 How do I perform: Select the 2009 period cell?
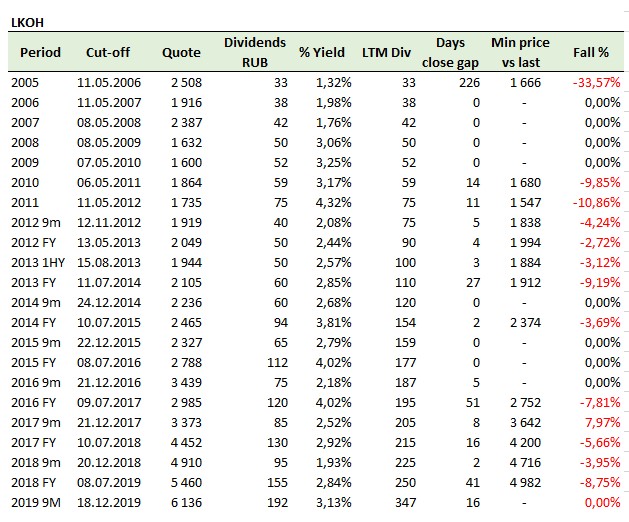click(25, 163)
